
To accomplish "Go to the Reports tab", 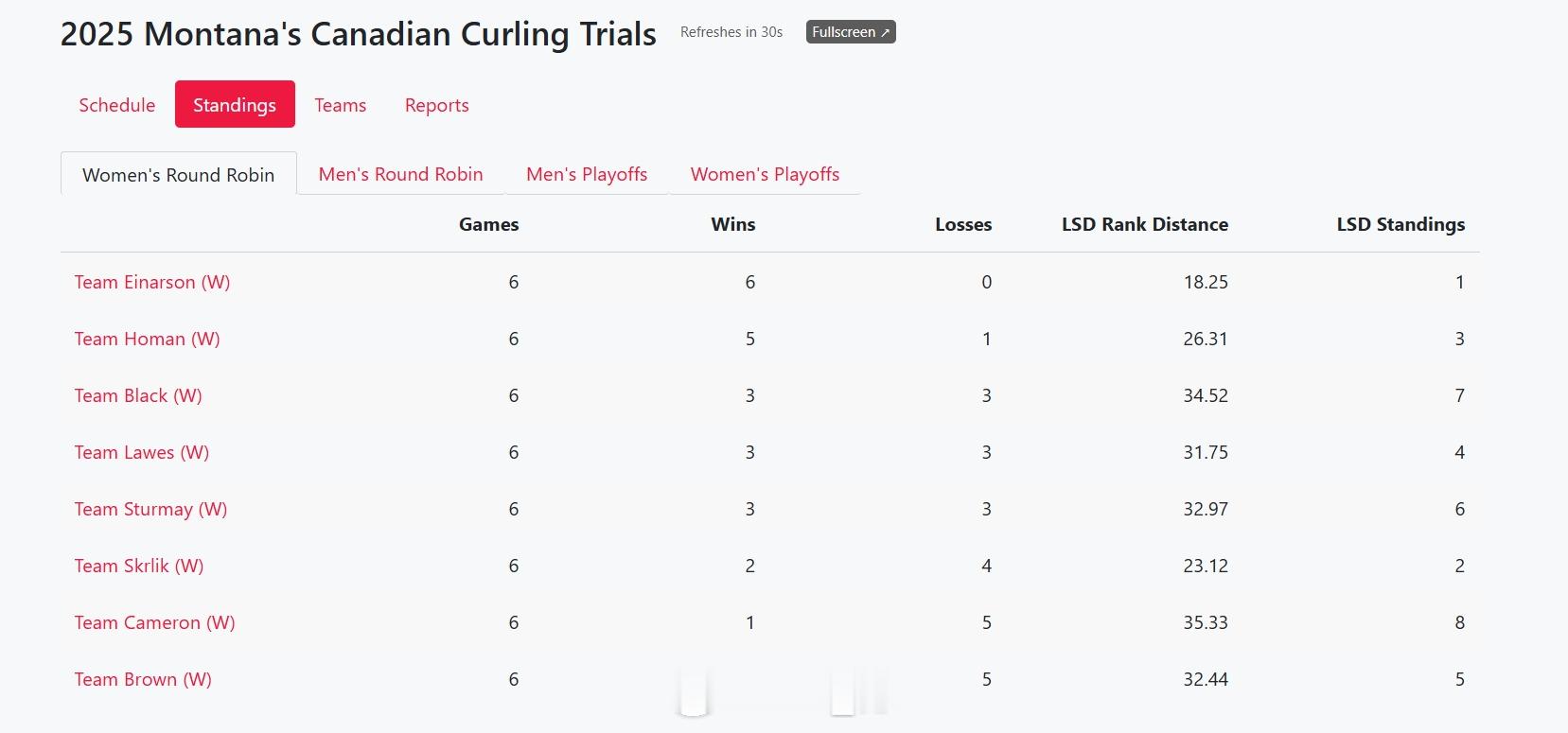I will tap(436, 105).
